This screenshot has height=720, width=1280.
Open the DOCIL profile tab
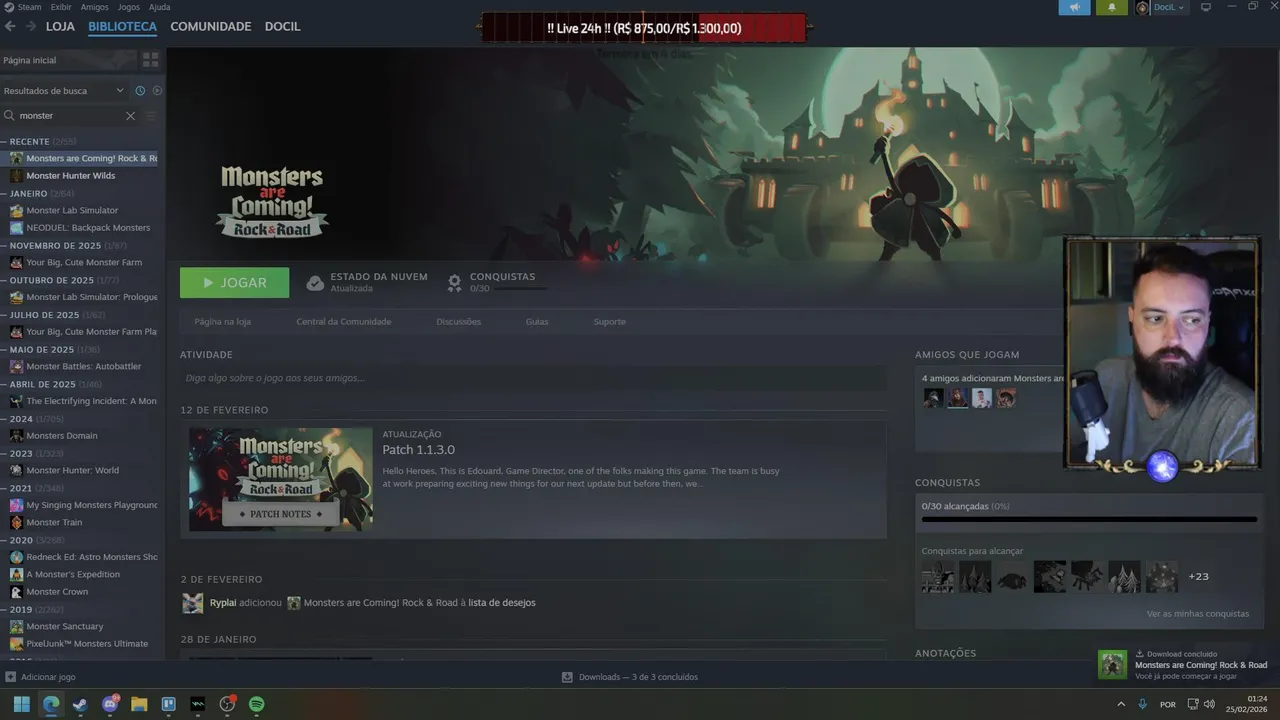(x=283, y=27)
